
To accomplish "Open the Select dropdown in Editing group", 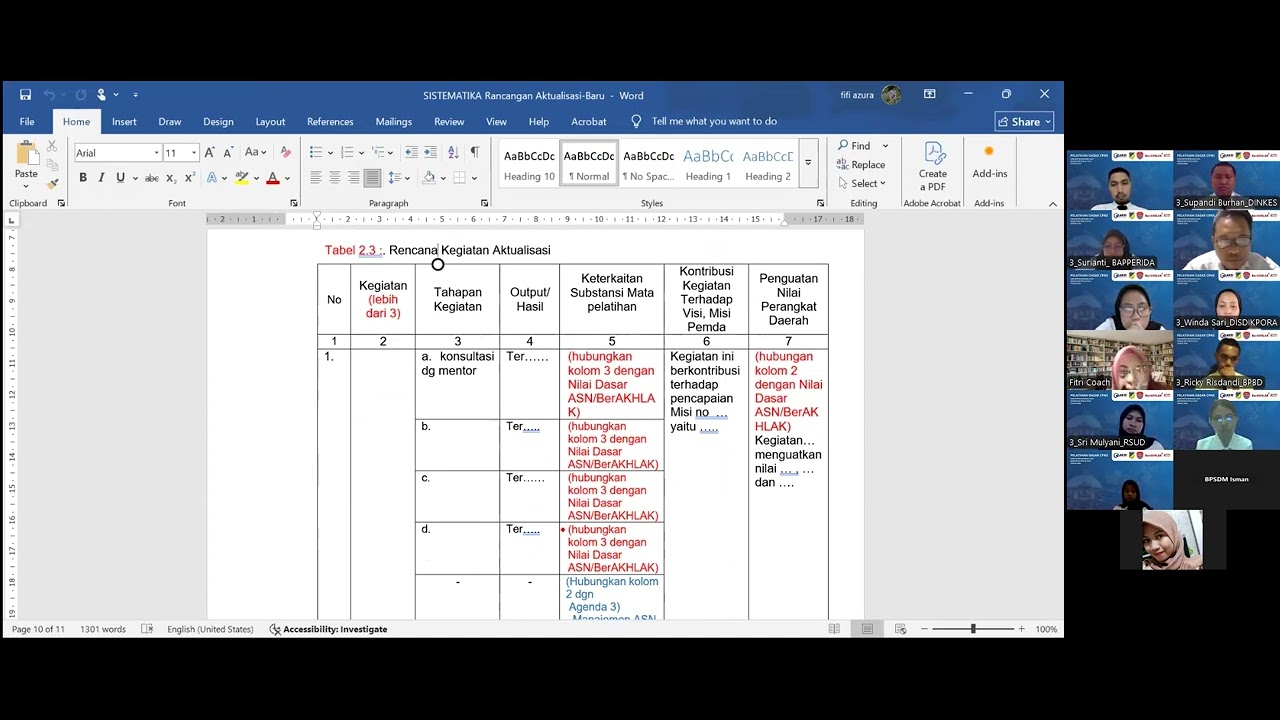I will pos(862,183).
